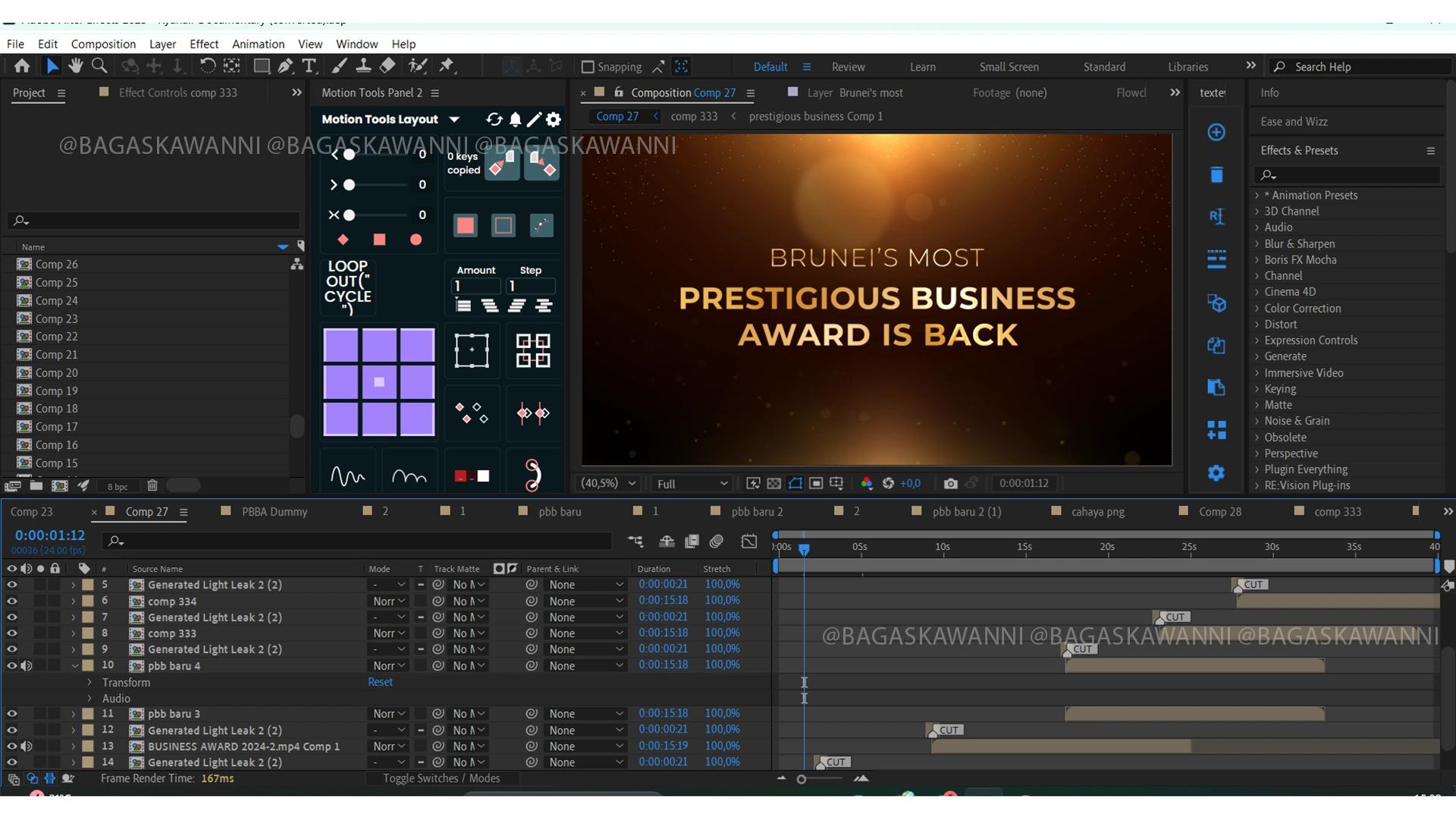The height and width of the screenshot is (819, 1456).
Task: Select the Type text tool
Action: pos(309,66)
